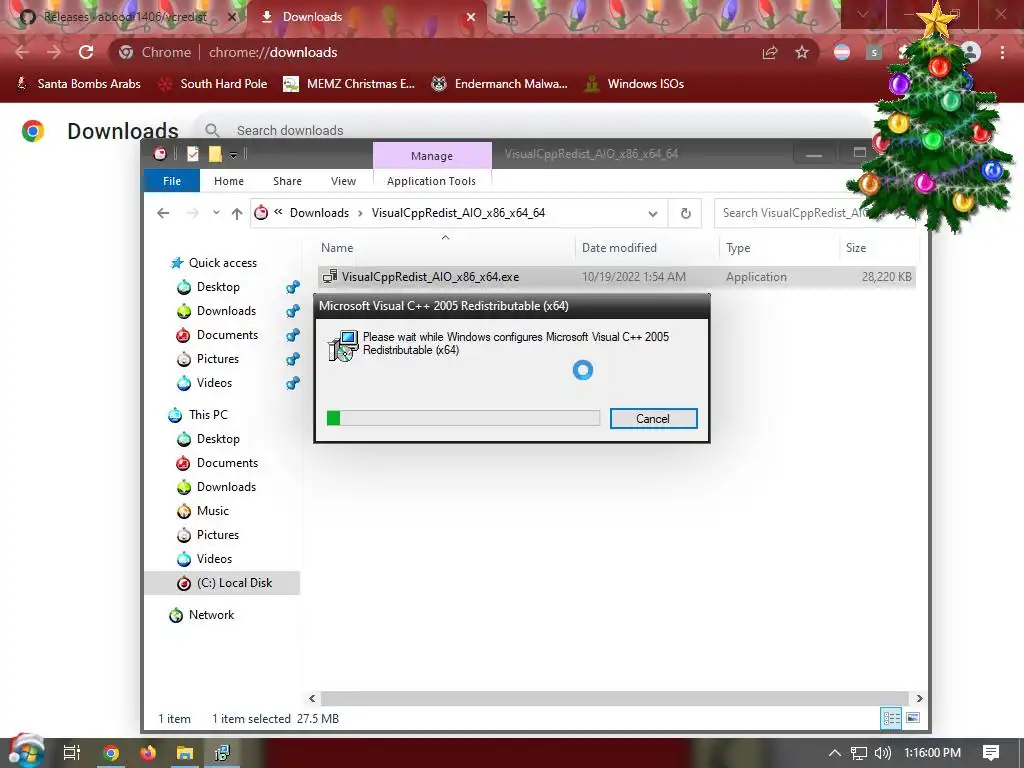
Task: Go up one folder level
Action: pos(236,213)
